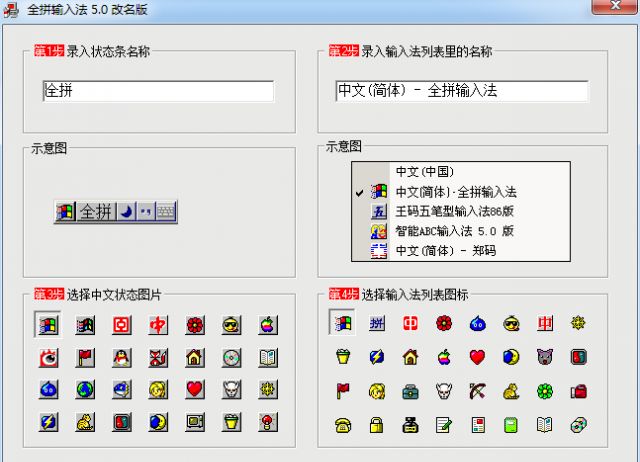Pick lightning bolt picture in step 3

pos(48,422)
